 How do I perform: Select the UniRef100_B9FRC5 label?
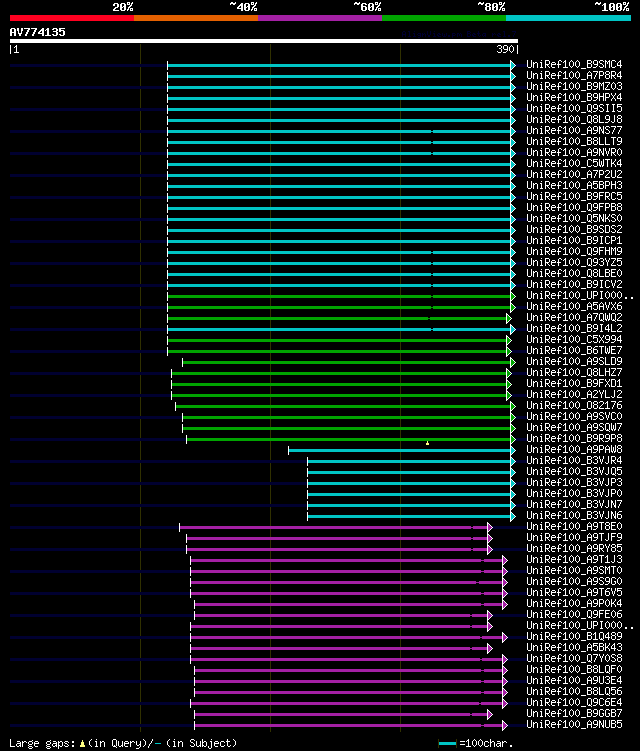(574, 196)
